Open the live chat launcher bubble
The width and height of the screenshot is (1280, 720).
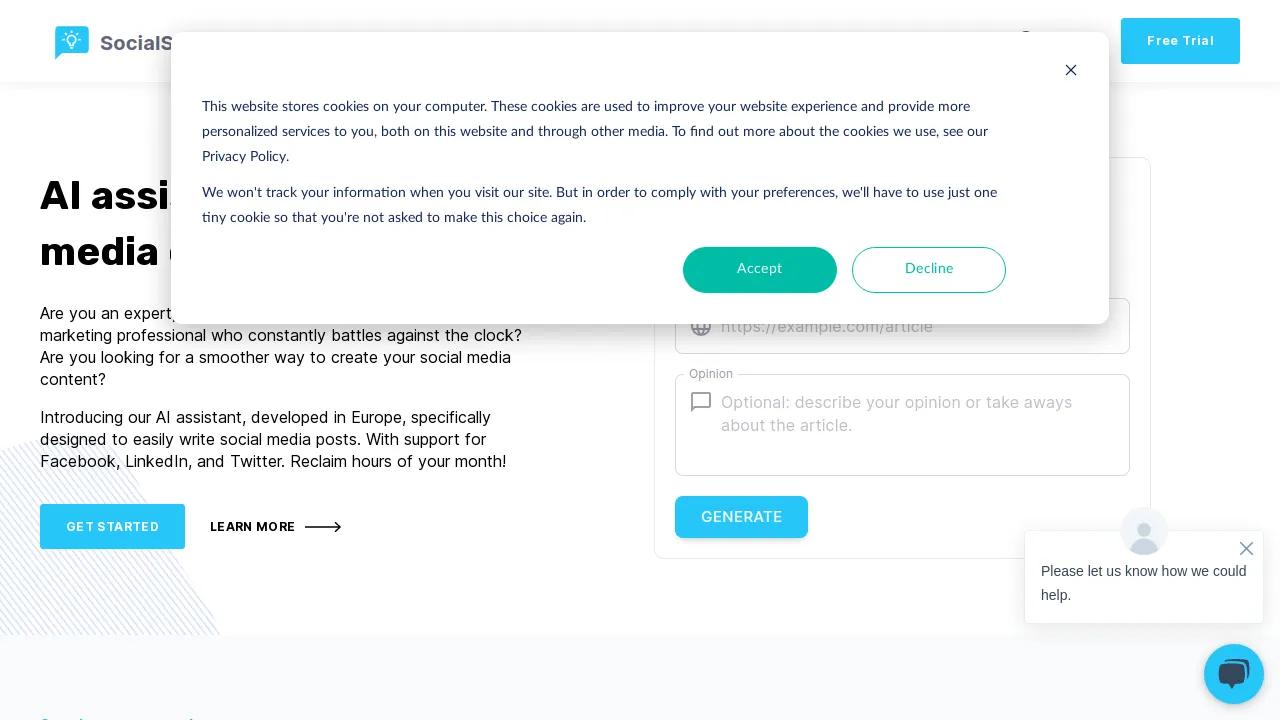click(1234, 674)
